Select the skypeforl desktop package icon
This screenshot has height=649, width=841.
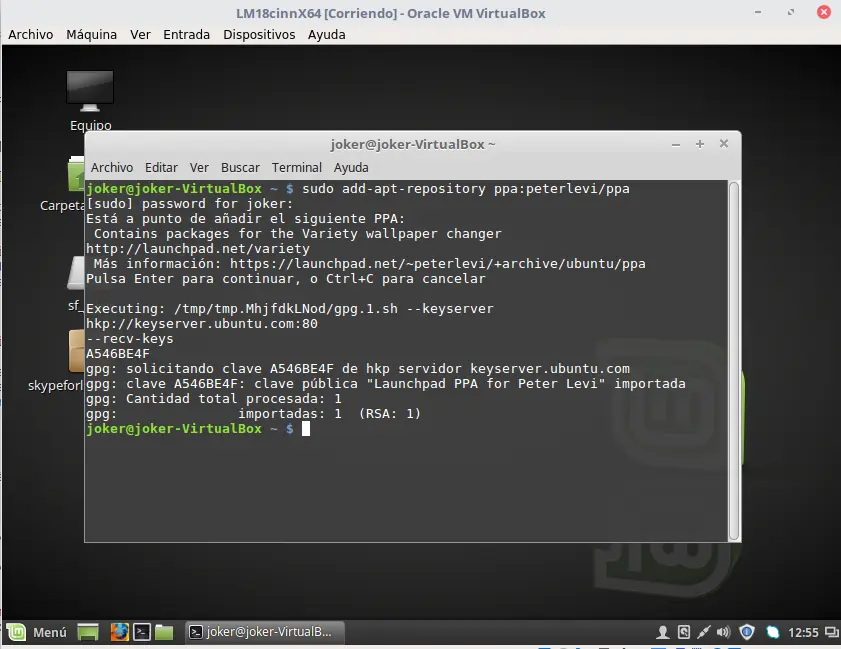click(x=76, y=351)
